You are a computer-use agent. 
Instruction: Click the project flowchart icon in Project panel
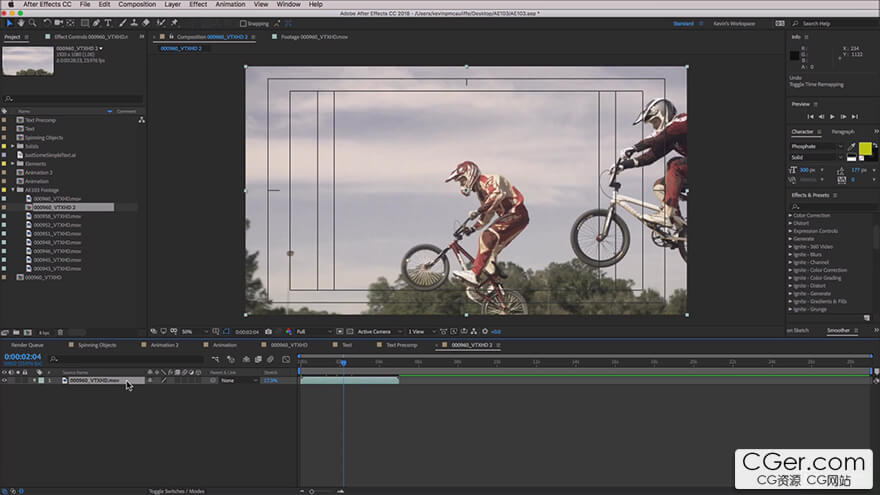click(141, 120)
